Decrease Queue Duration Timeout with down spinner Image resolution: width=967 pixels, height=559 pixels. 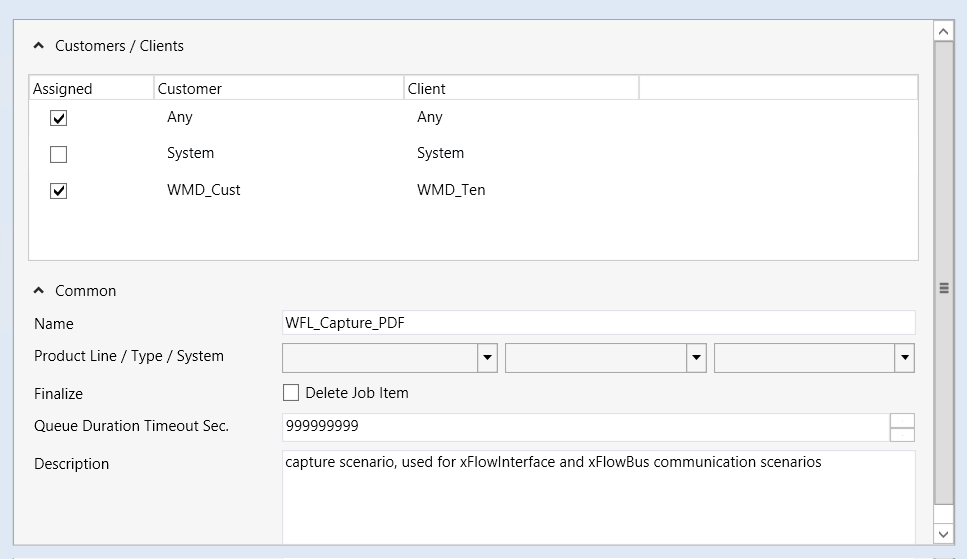tap(902, 434)
